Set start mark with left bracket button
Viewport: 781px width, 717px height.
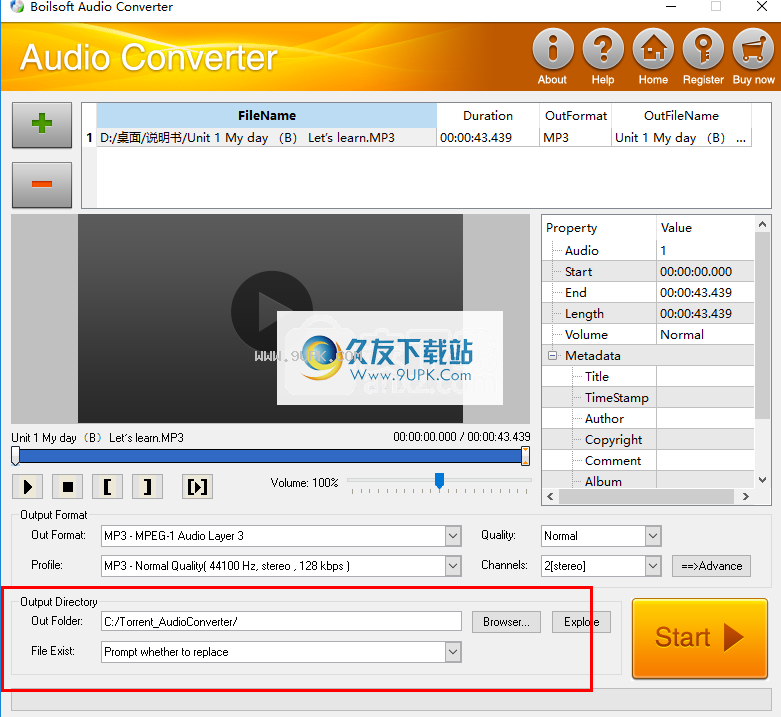[108, 486]
